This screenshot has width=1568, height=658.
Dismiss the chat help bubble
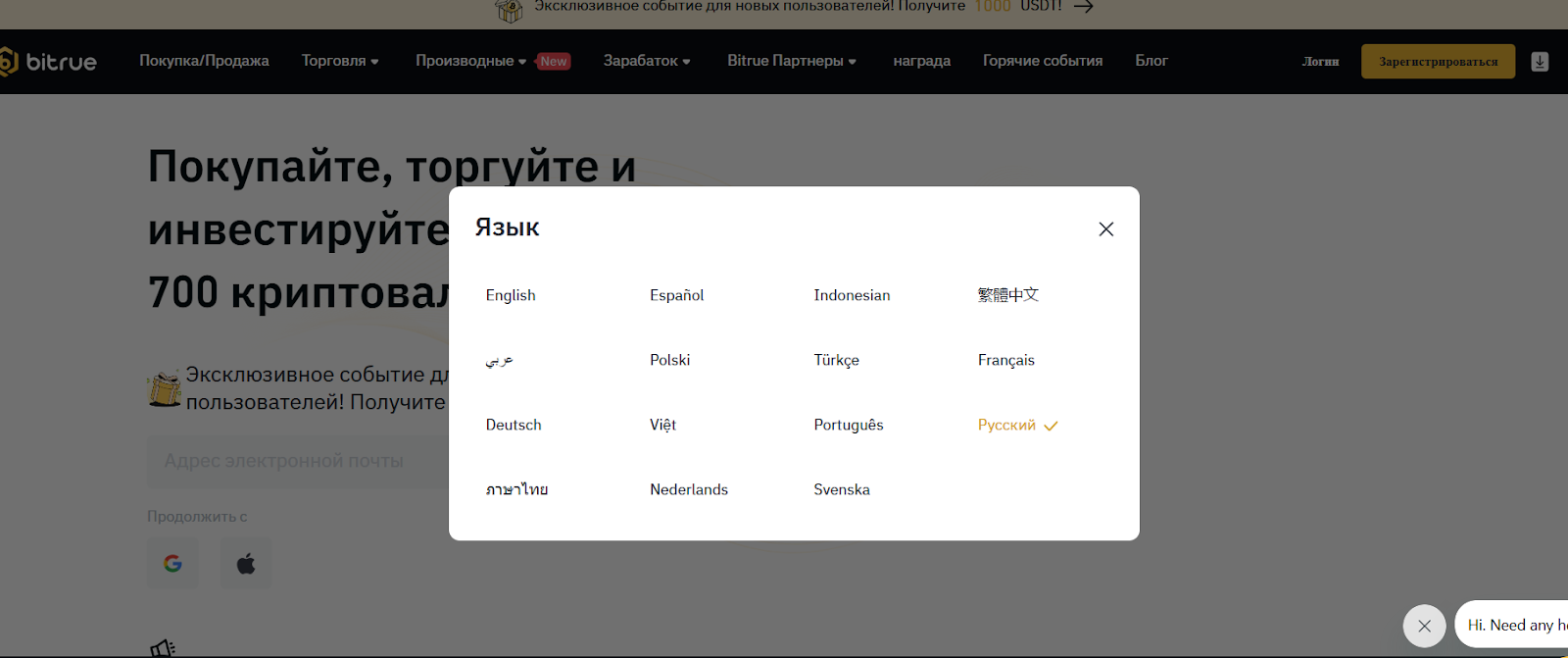tap(1424, 626)
